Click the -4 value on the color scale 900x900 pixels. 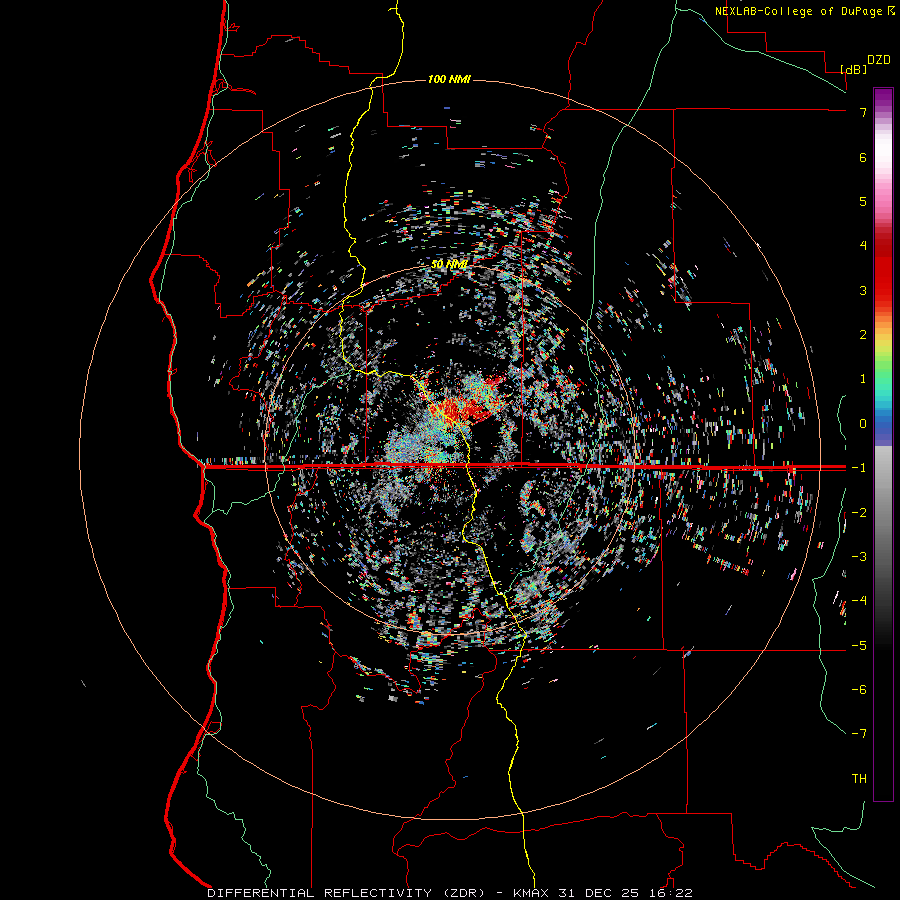[x=859, y=601]
